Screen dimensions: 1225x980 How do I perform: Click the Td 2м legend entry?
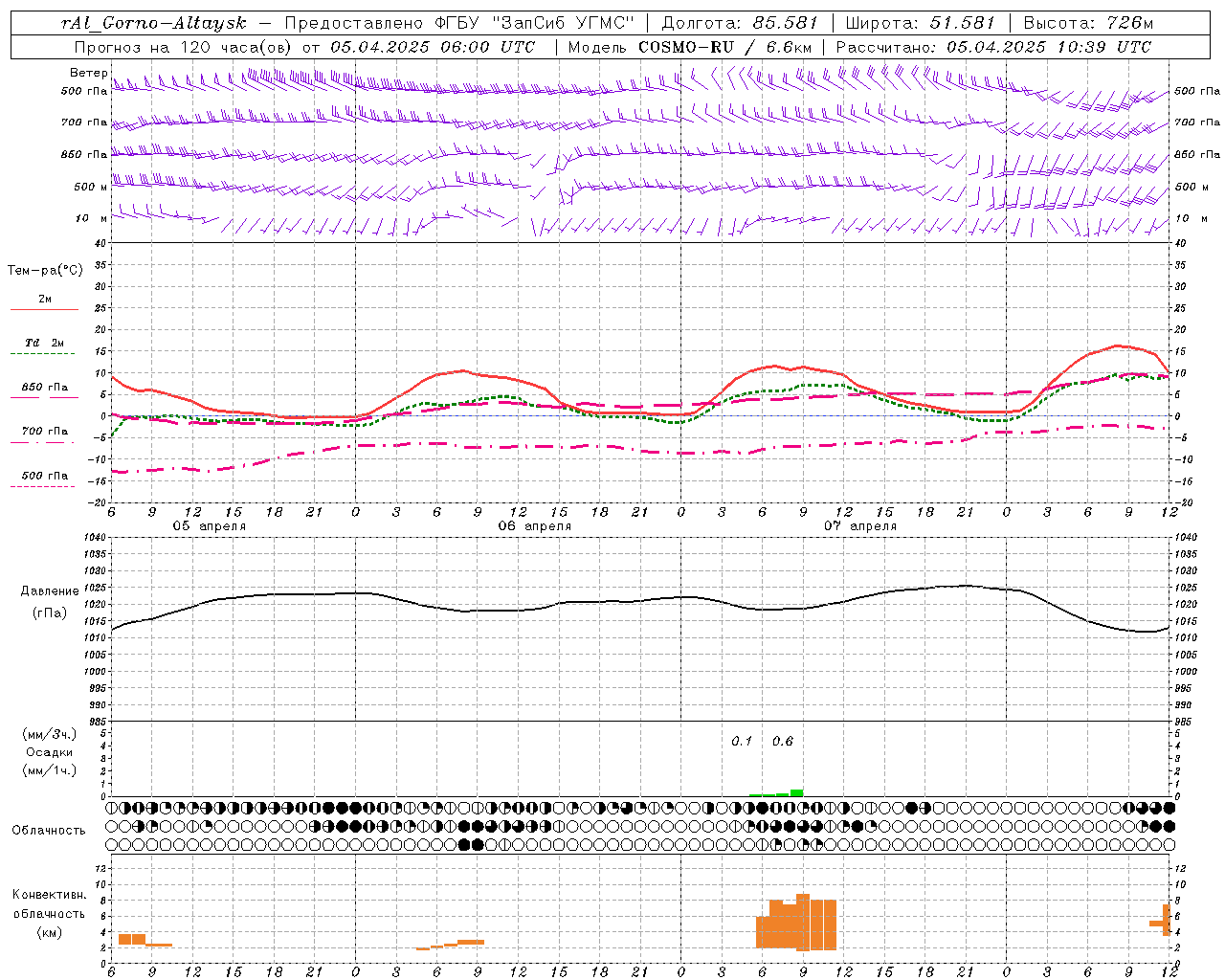tap(45, 343)
